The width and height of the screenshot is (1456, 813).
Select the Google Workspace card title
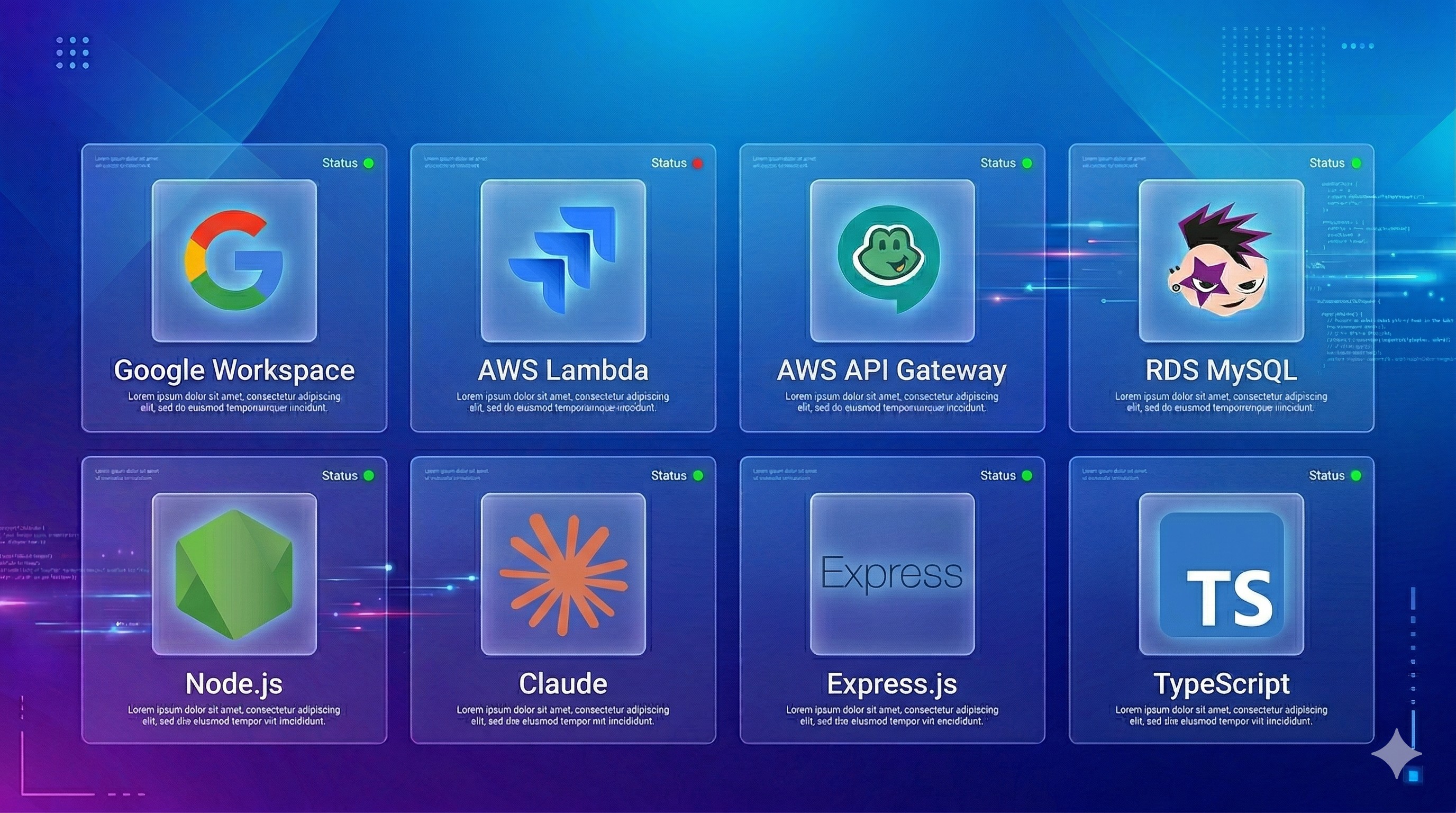coord(233,371)
